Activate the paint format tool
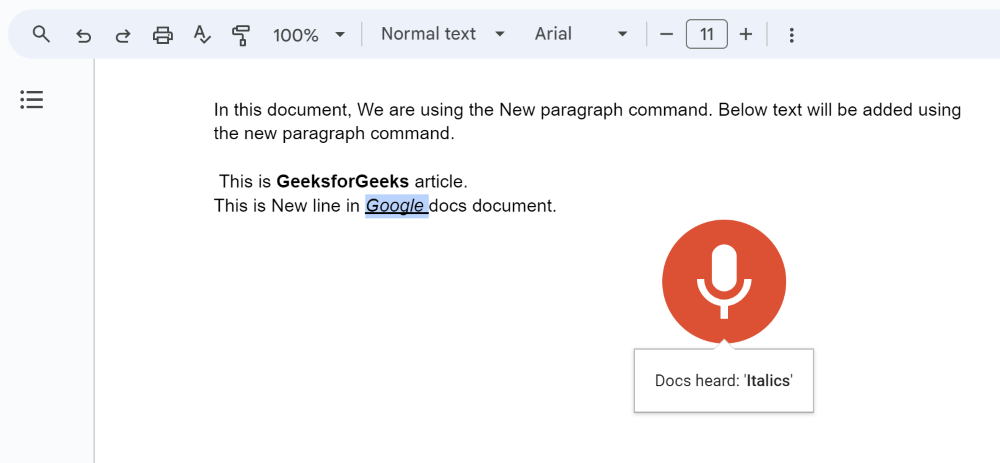The width and height of the screenshot is (1000, 463). pyautogui.click(x=241, y=35)
